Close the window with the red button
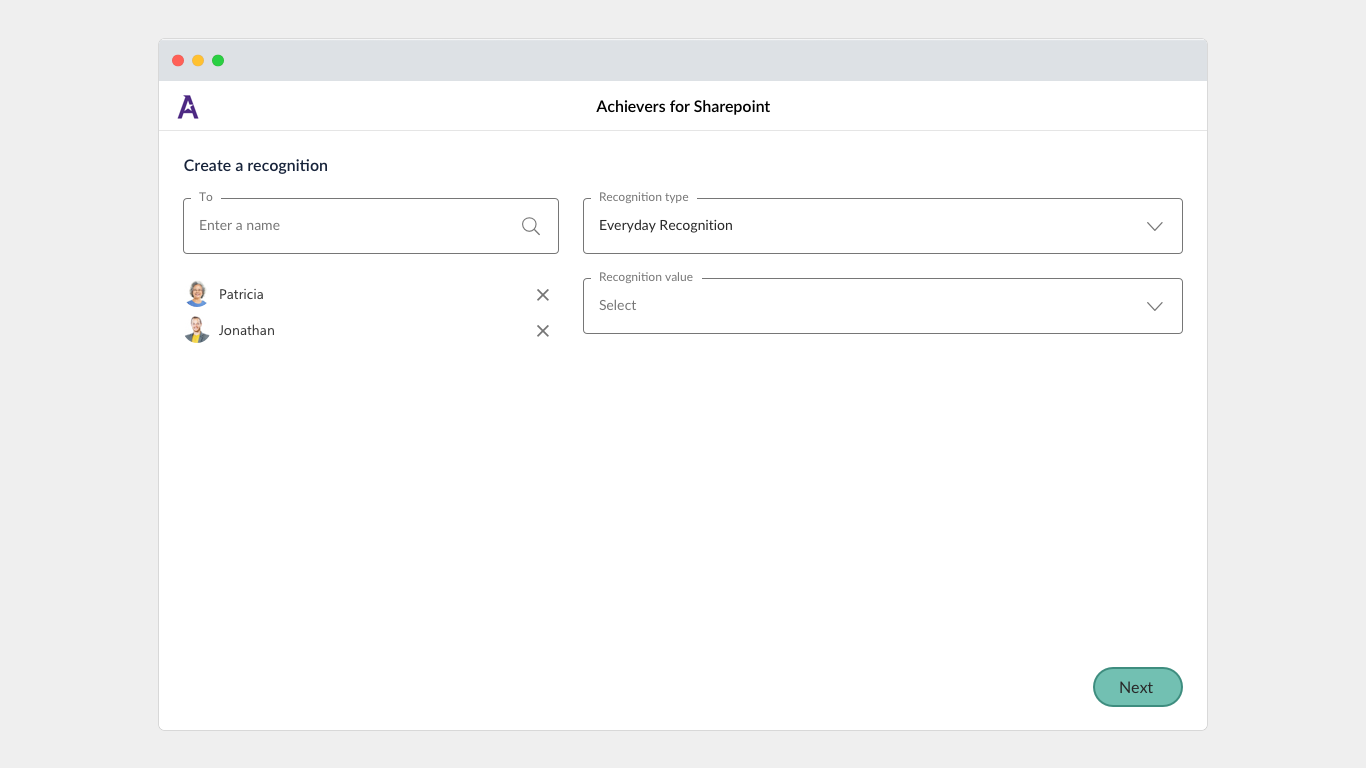 click(178, 61)
